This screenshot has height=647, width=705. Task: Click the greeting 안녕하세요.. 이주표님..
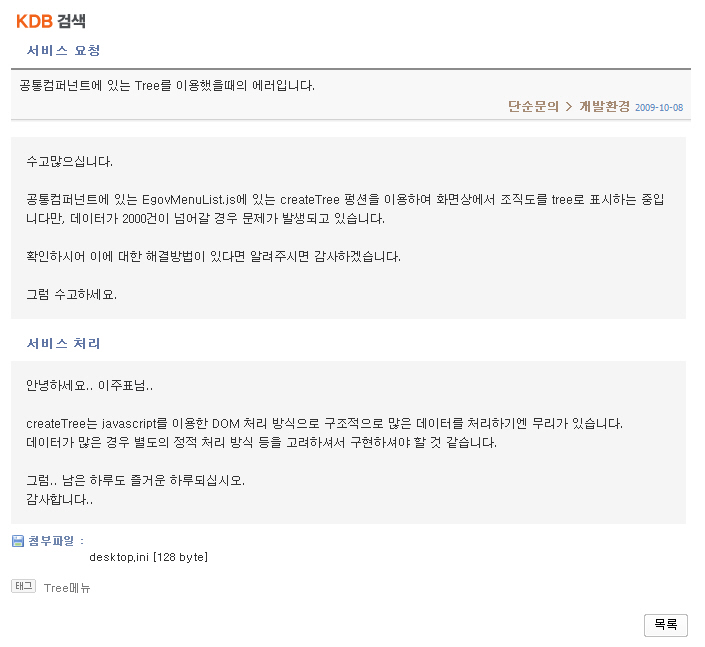click(90, 385)
